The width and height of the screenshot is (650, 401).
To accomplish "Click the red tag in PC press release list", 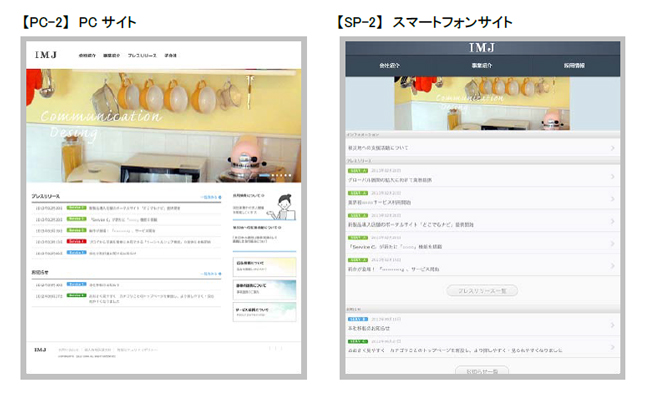I will click(x=77, y=241).
